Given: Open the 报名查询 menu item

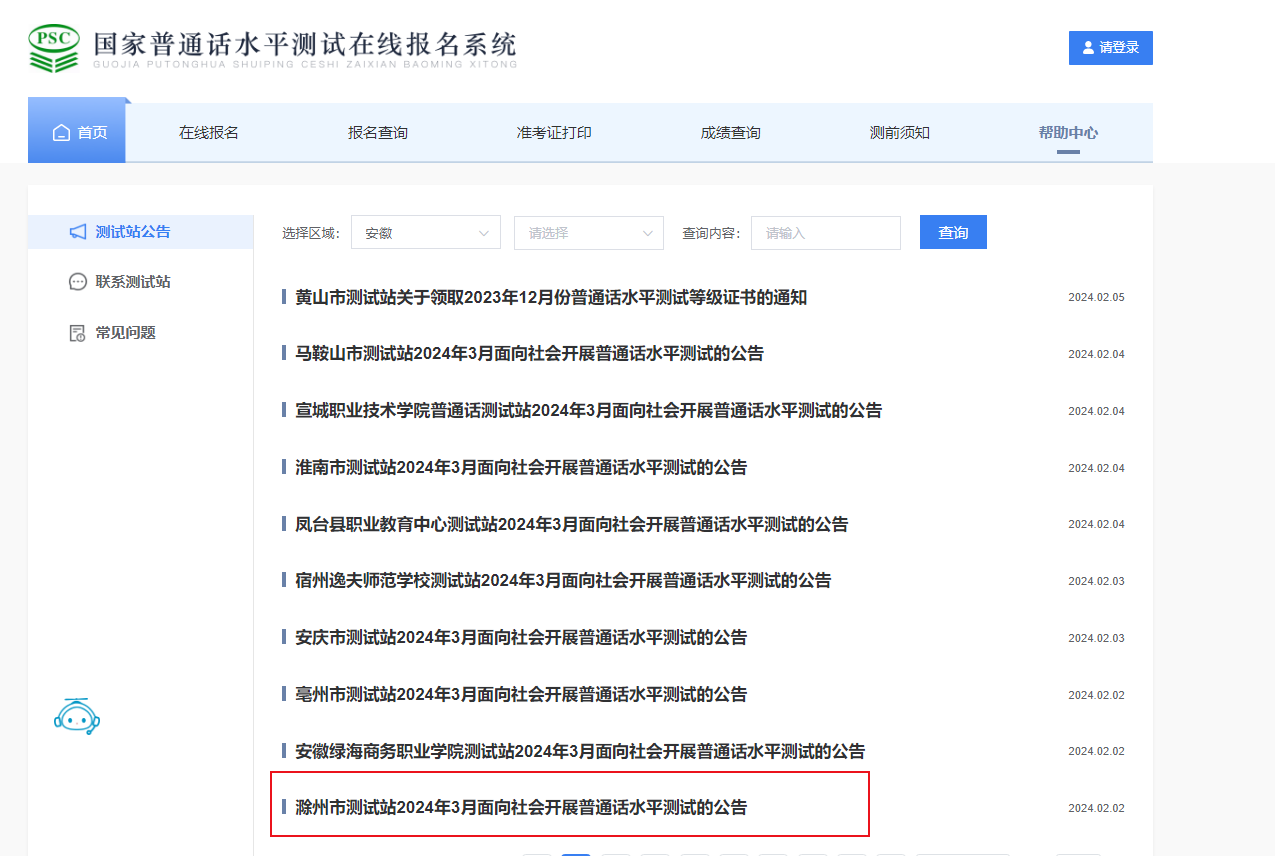Looking at the screenshot, I should pos(378,133).
